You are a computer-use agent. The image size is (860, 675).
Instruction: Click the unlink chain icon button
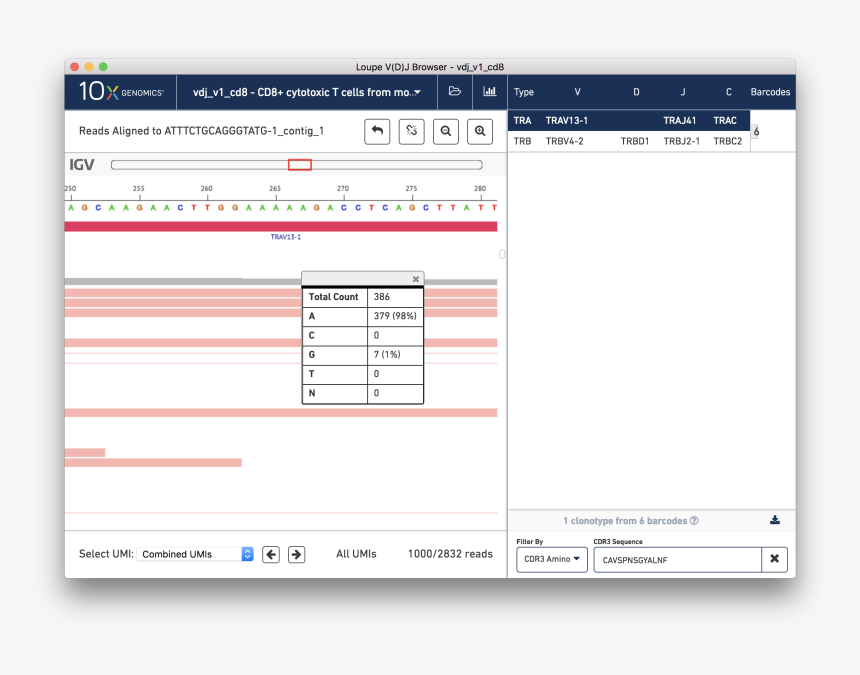coord(411,131)
